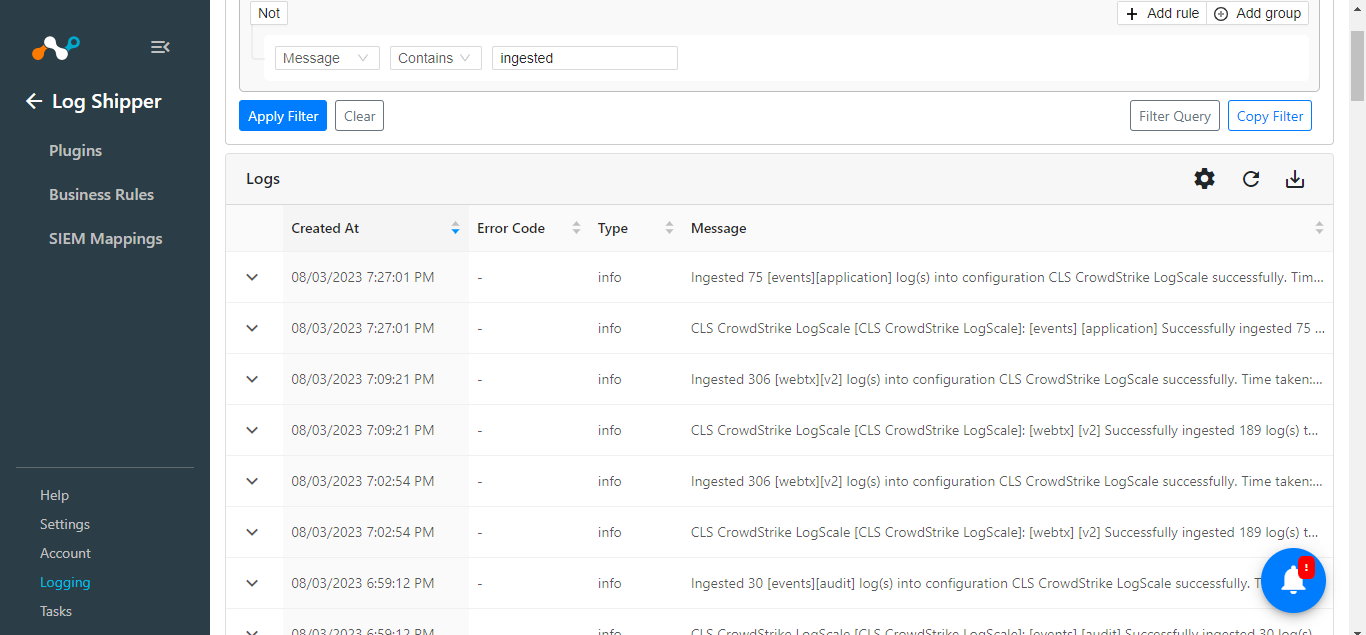This screenshot has width=1366, height=635.
Task: Expand the Ingested 75 events application row
Action: [252, 277]
